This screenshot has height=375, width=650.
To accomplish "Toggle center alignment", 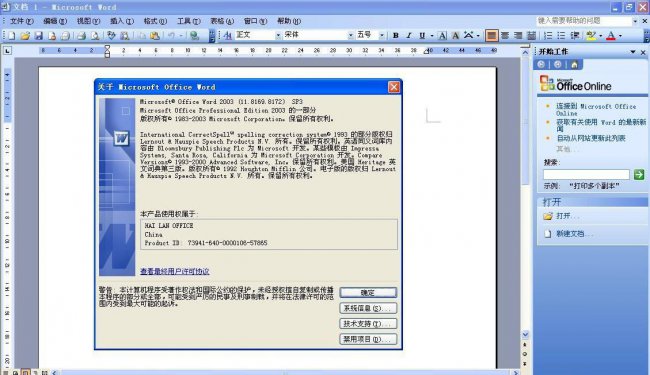I will pos(504,36).
